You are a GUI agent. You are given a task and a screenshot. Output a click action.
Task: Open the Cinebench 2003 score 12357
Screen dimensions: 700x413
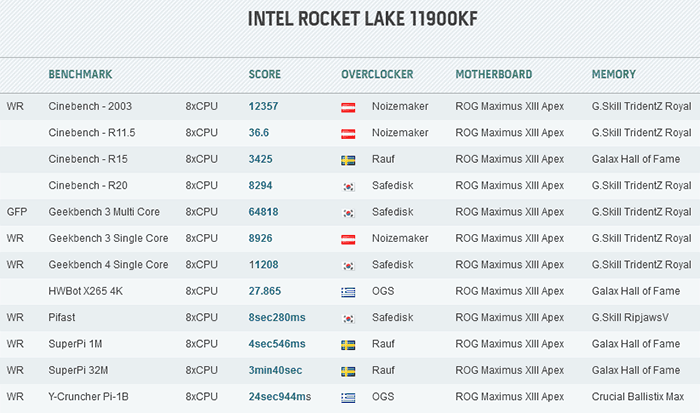pos(263,106)
